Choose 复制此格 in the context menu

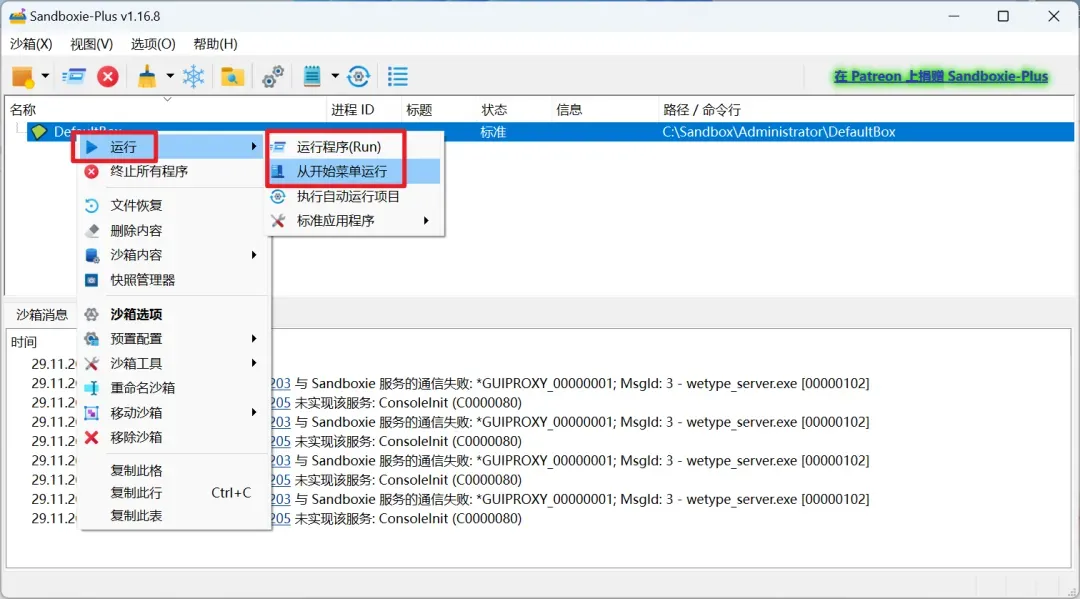pyautogui.click(x=172, y=470)
